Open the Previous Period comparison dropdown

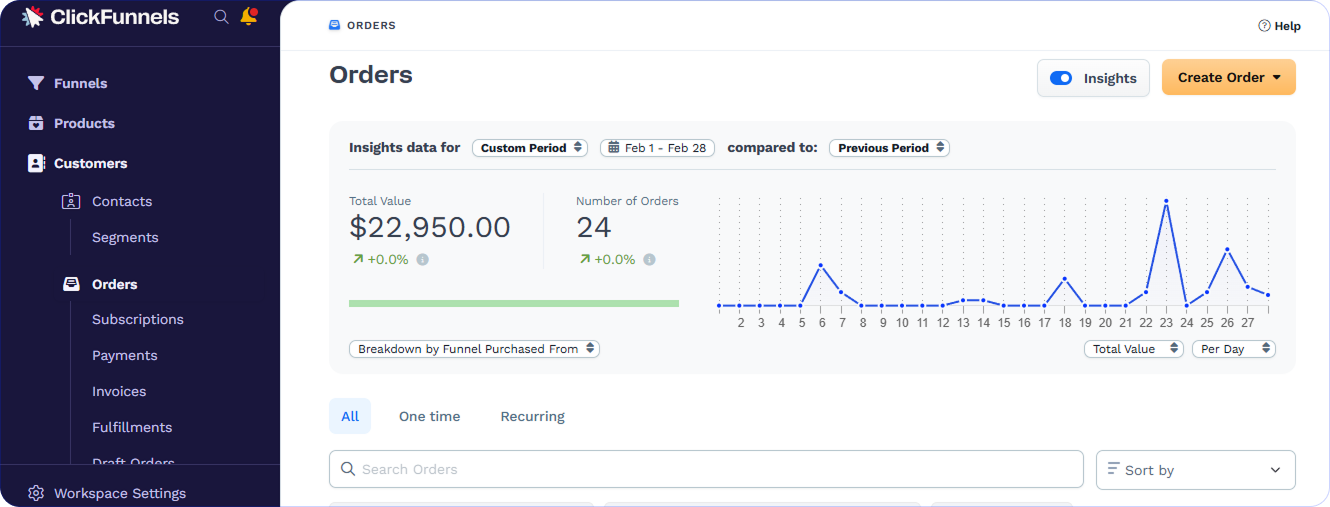889,148
